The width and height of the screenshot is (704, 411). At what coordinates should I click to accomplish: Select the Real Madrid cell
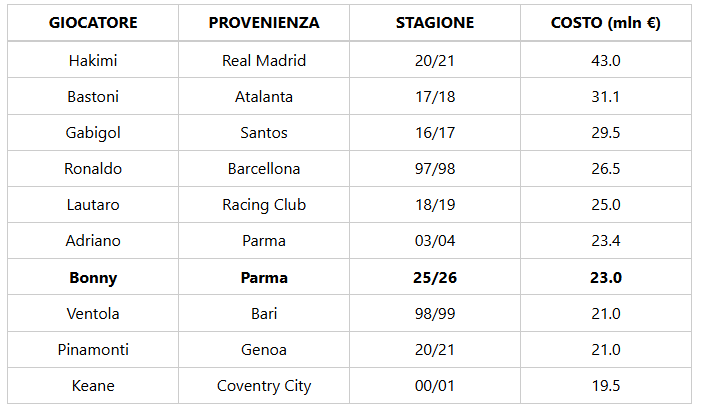click(x=264, y=60)
